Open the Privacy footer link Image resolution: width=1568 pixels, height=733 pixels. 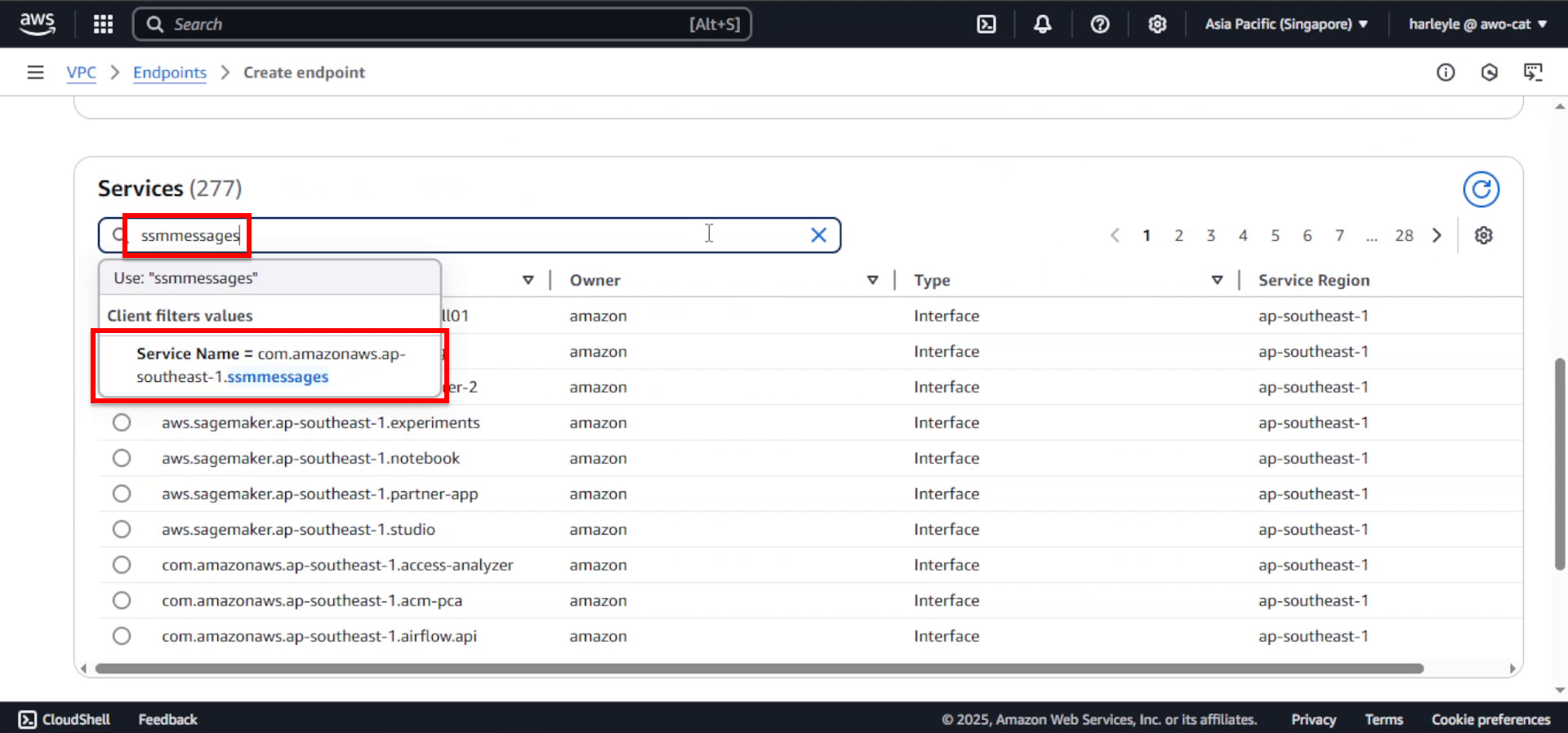(1313, 719)
